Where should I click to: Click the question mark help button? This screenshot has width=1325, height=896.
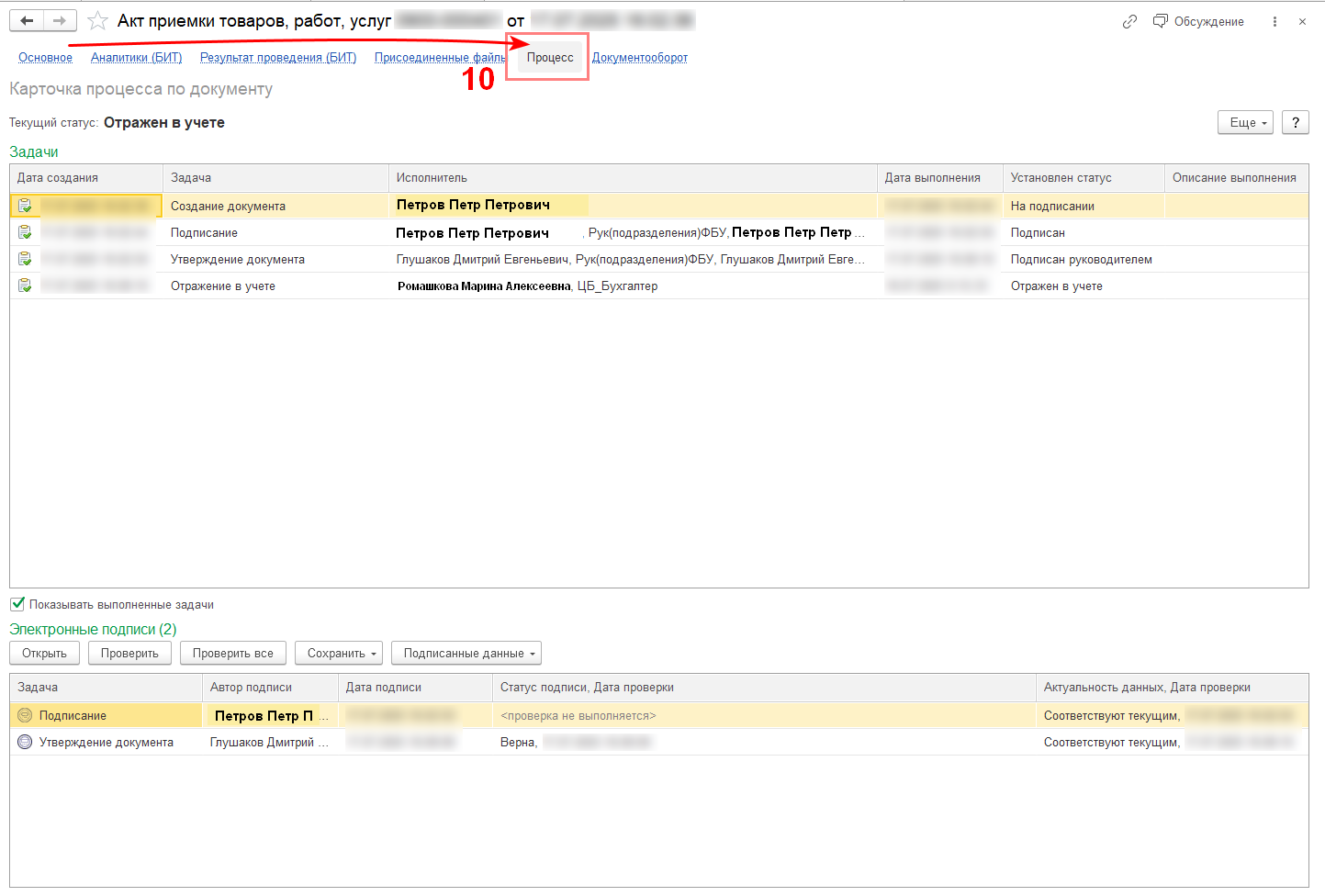1295,123
